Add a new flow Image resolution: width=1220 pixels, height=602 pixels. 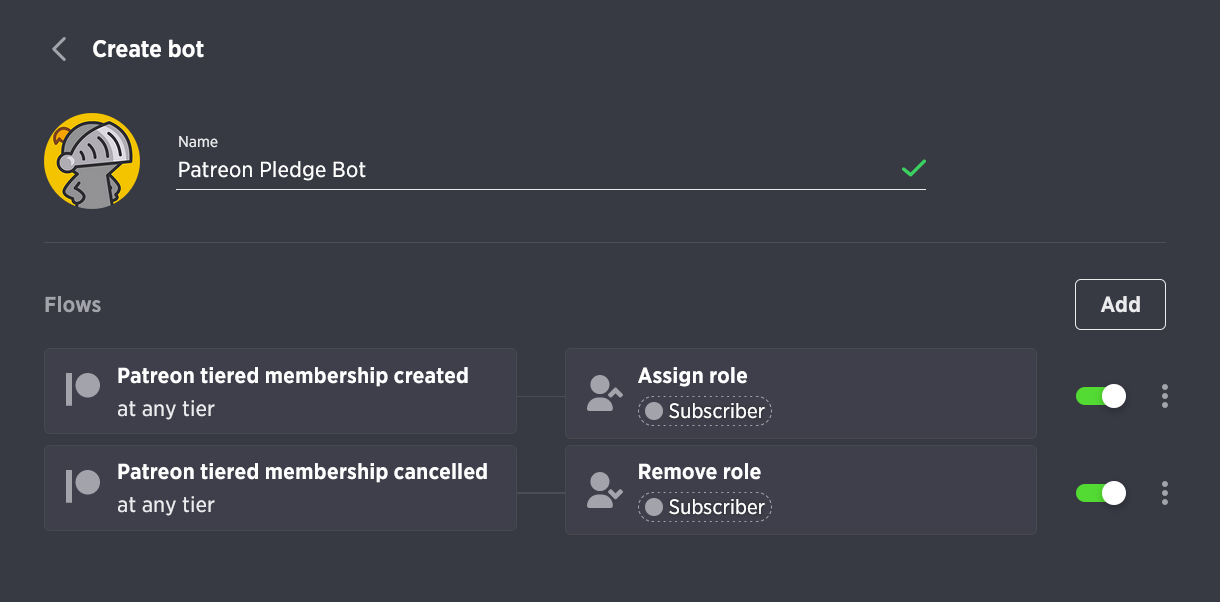click(x=1120, y=304)
